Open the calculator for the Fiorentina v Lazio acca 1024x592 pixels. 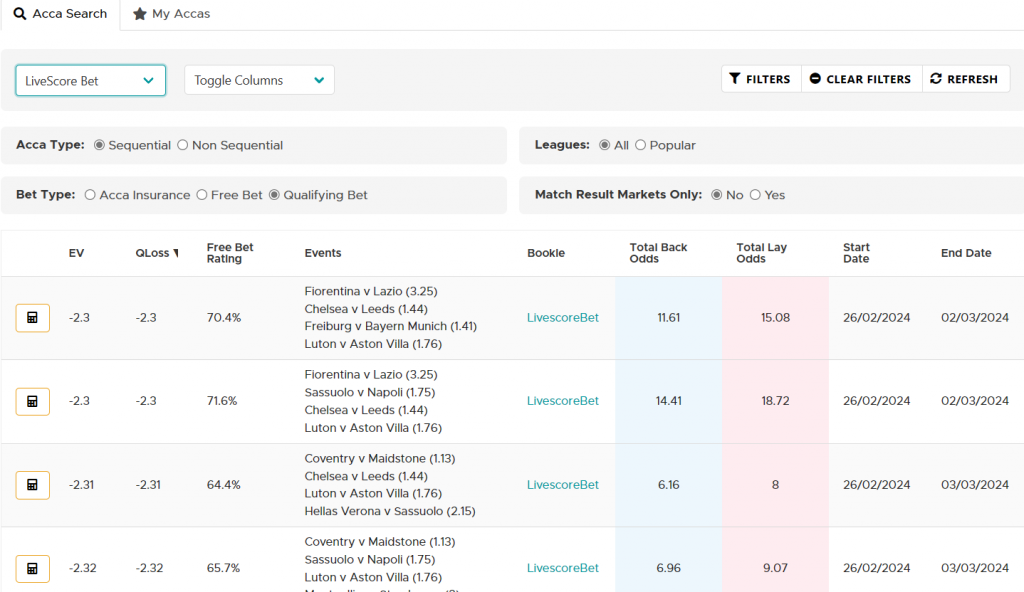tap(32, 317)
